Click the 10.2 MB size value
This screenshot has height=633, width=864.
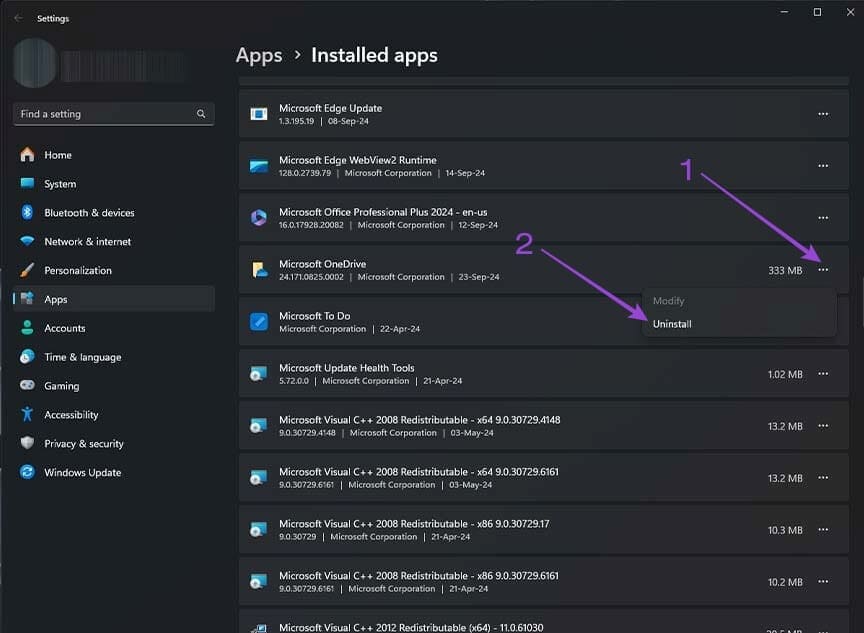[x=785, y=582]
